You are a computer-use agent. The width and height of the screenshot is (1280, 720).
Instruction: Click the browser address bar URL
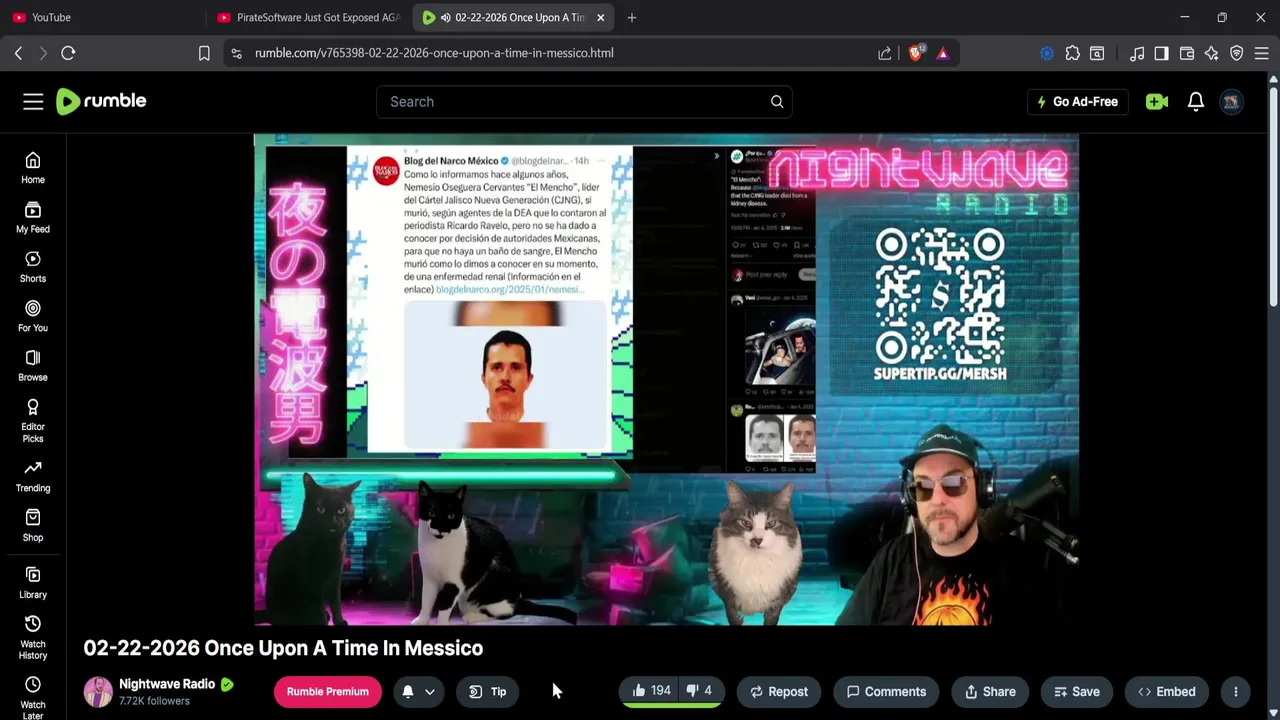point(434,53)
